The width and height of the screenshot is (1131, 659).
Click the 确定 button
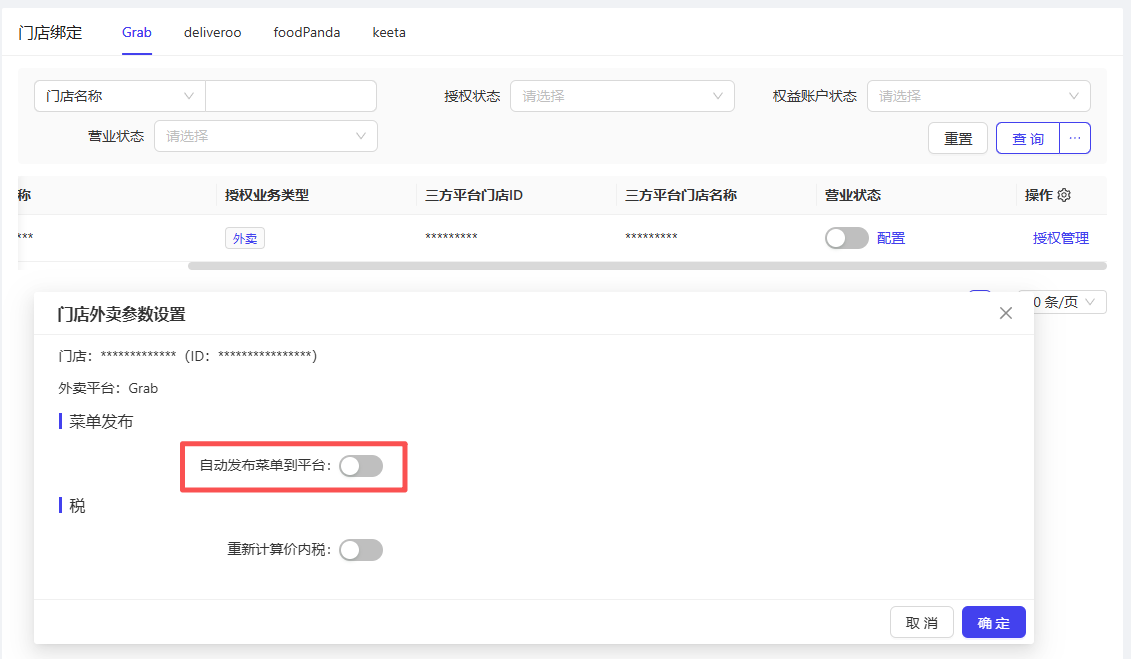[x=993, y=622]
